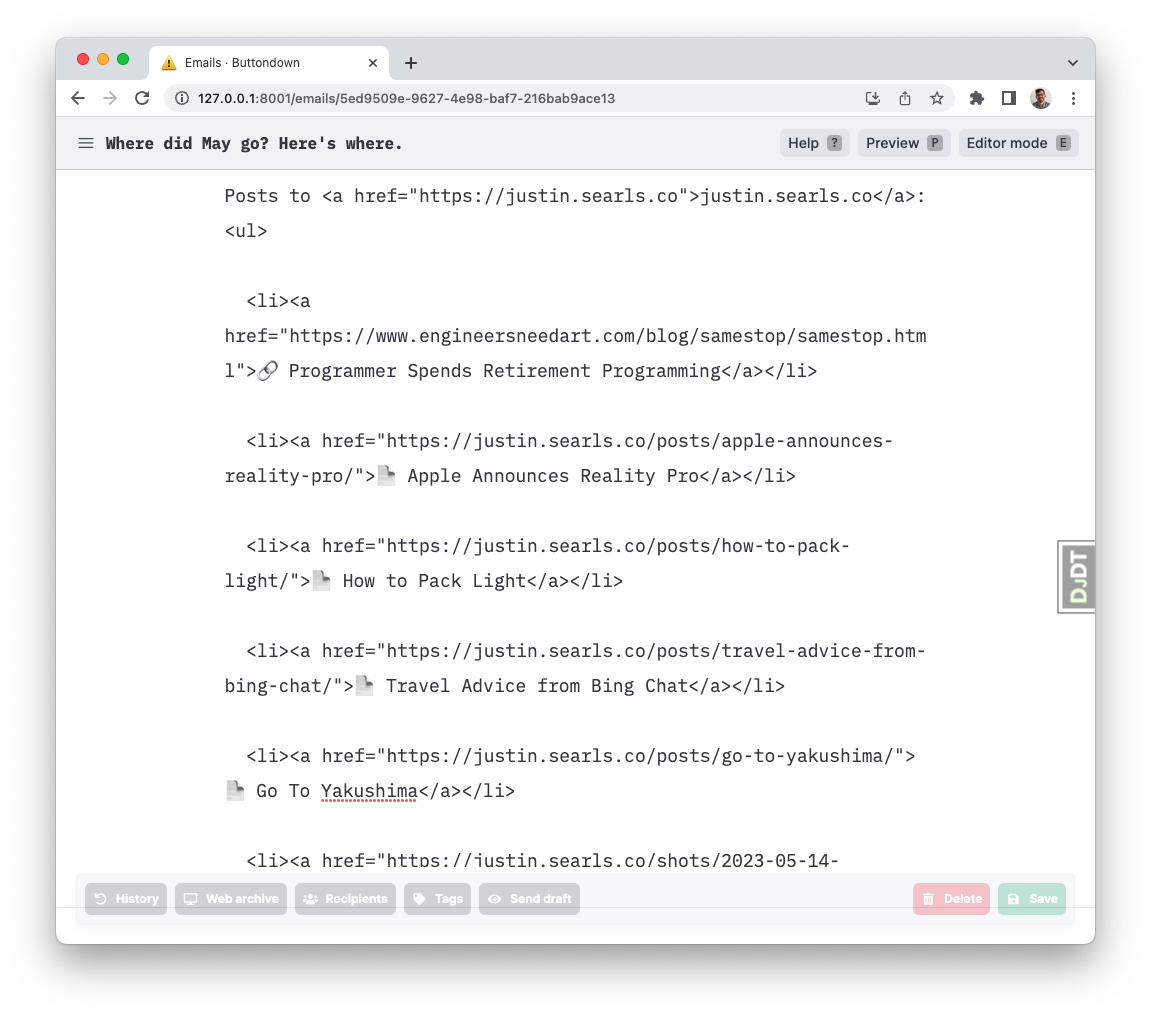Select the Emails · Buttondown tab
Image resolution: width=1151 pixels, height=1018 pixels.
click(269, 63)
